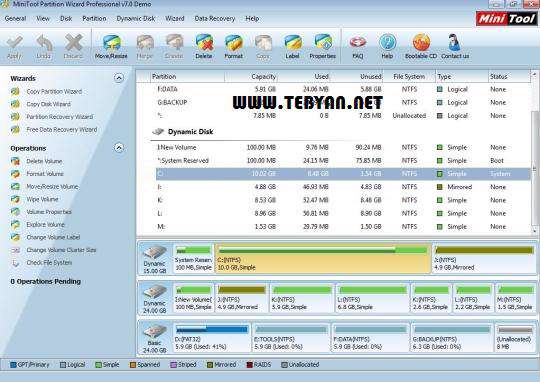
Task: Open the Disk menu
Action: pos(66,19)
